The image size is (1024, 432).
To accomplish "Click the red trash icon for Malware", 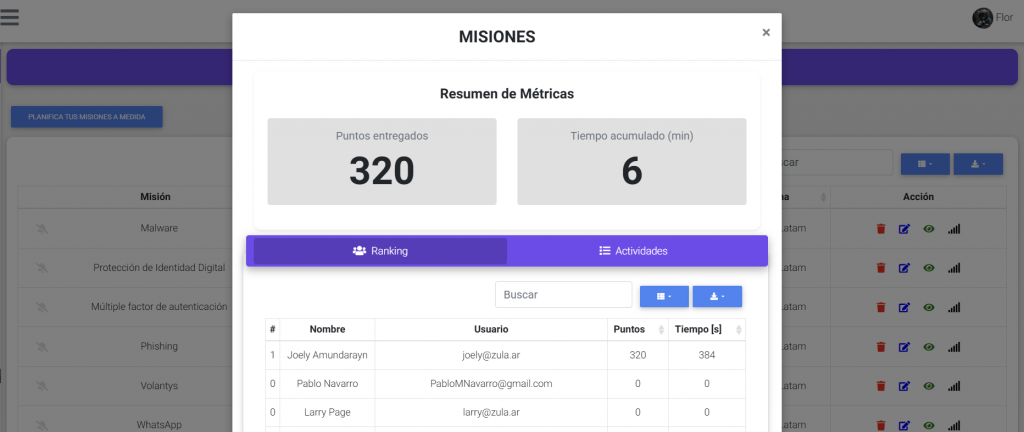I will [x=881, y=228].
